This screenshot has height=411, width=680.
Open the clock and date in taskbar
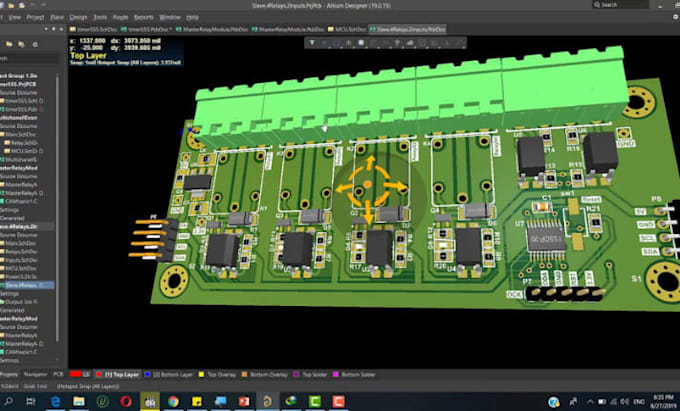(664, 401)
